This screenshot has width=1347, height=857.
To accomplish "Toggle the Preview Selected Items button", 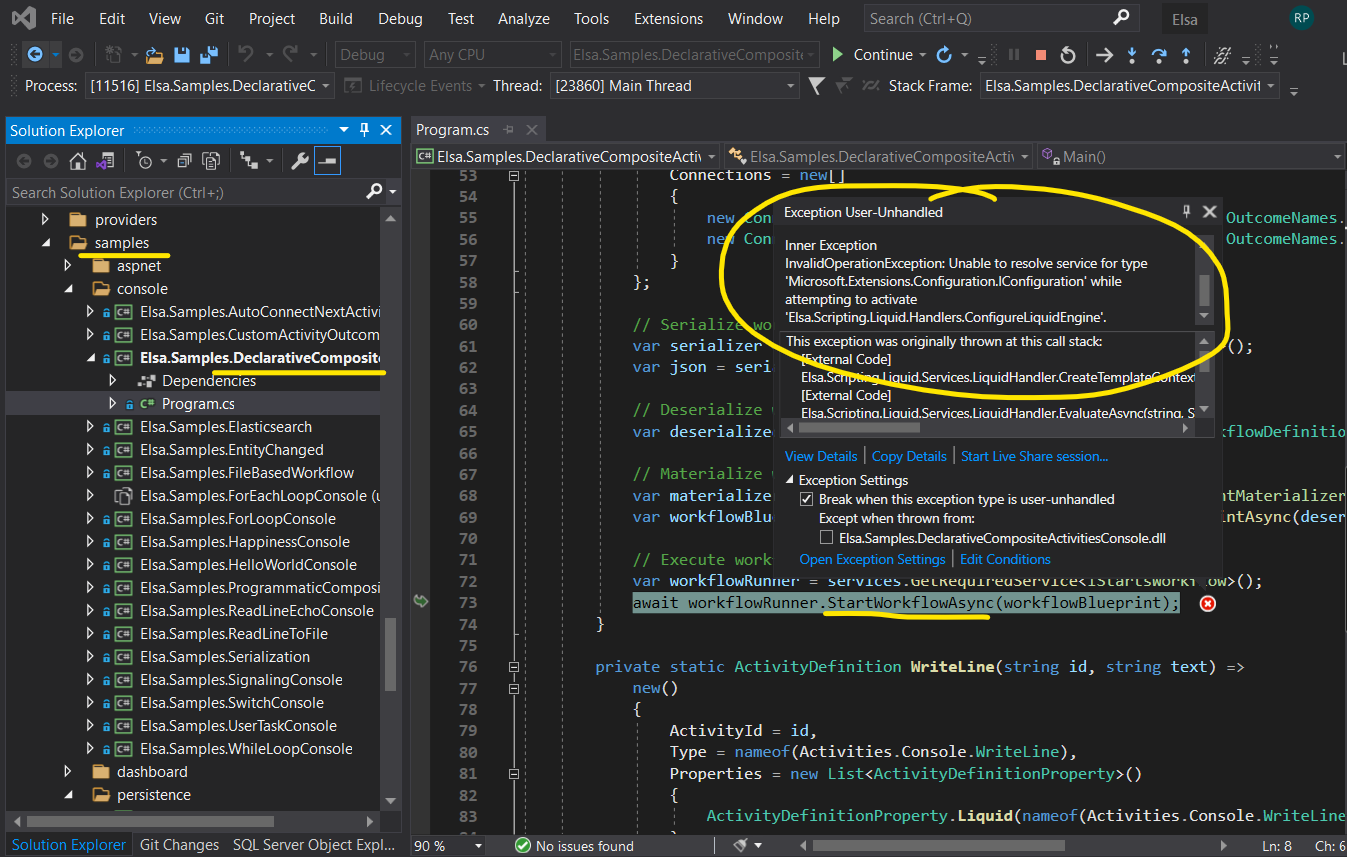I will pyautogui.click(x=327, y=161).
